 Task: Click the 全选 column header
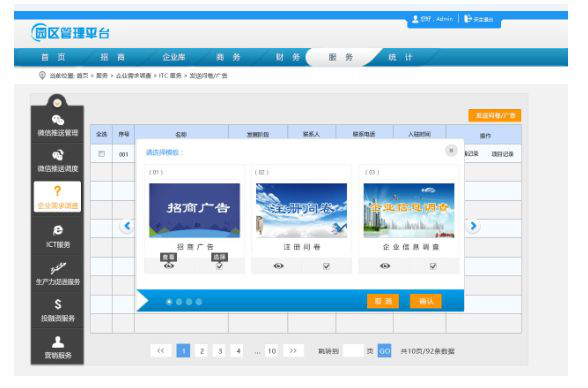pos(102,134)
